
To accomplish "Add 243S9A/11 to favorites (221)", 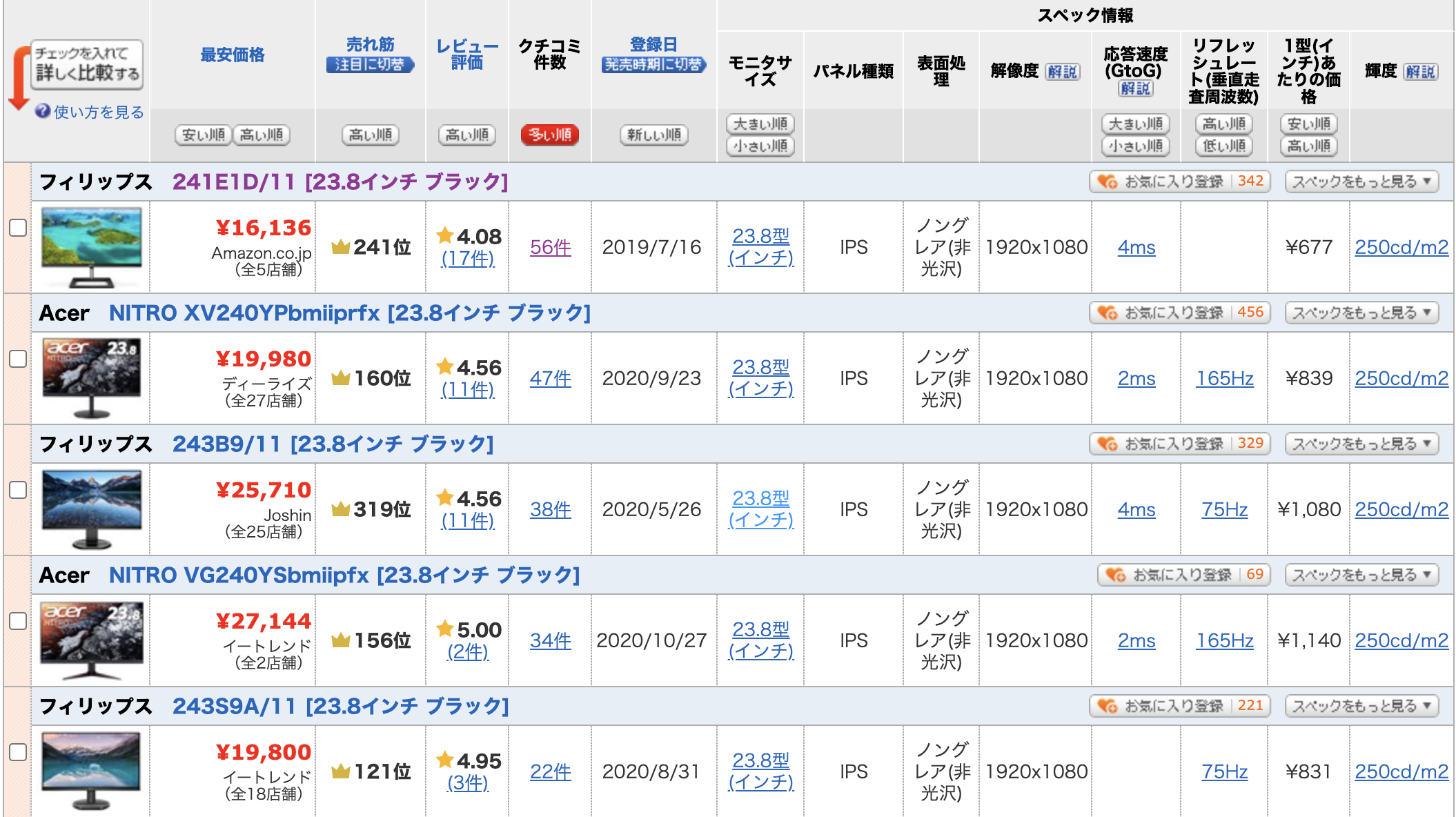I will coord(1179,706).
